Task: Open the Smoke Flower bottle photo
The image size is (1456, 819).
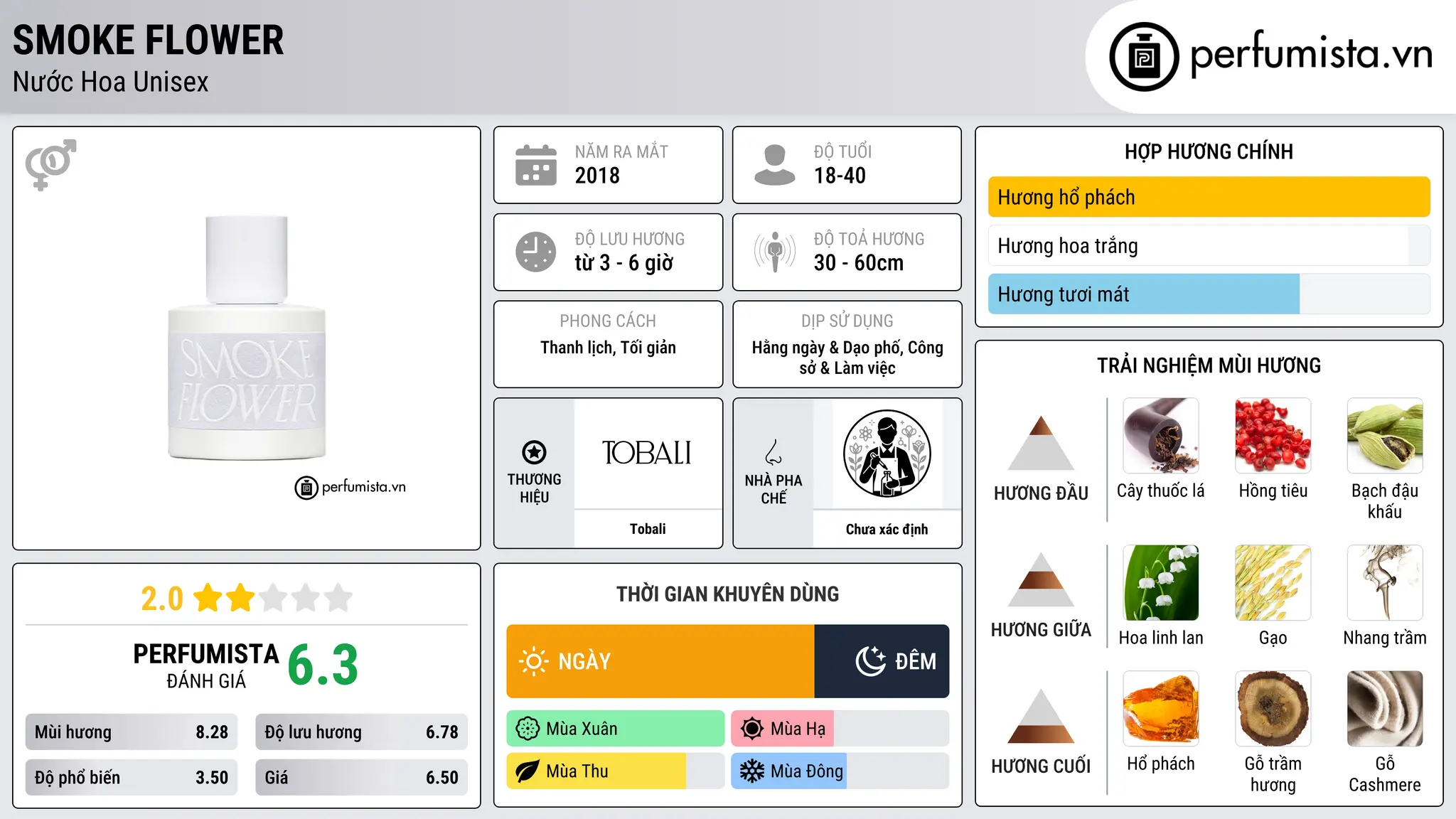Action: click(x=247, y=338)
